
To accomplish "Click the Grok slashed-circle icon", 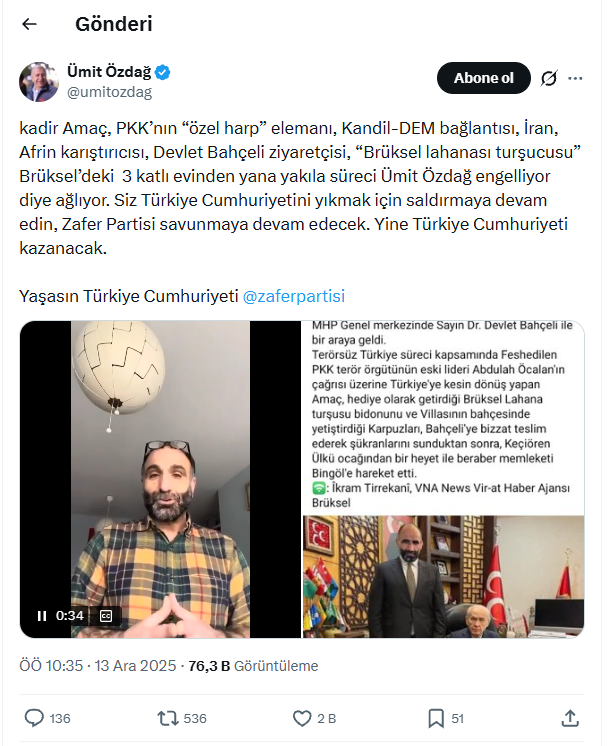I will pyautogui.click(x=548, y=78).
